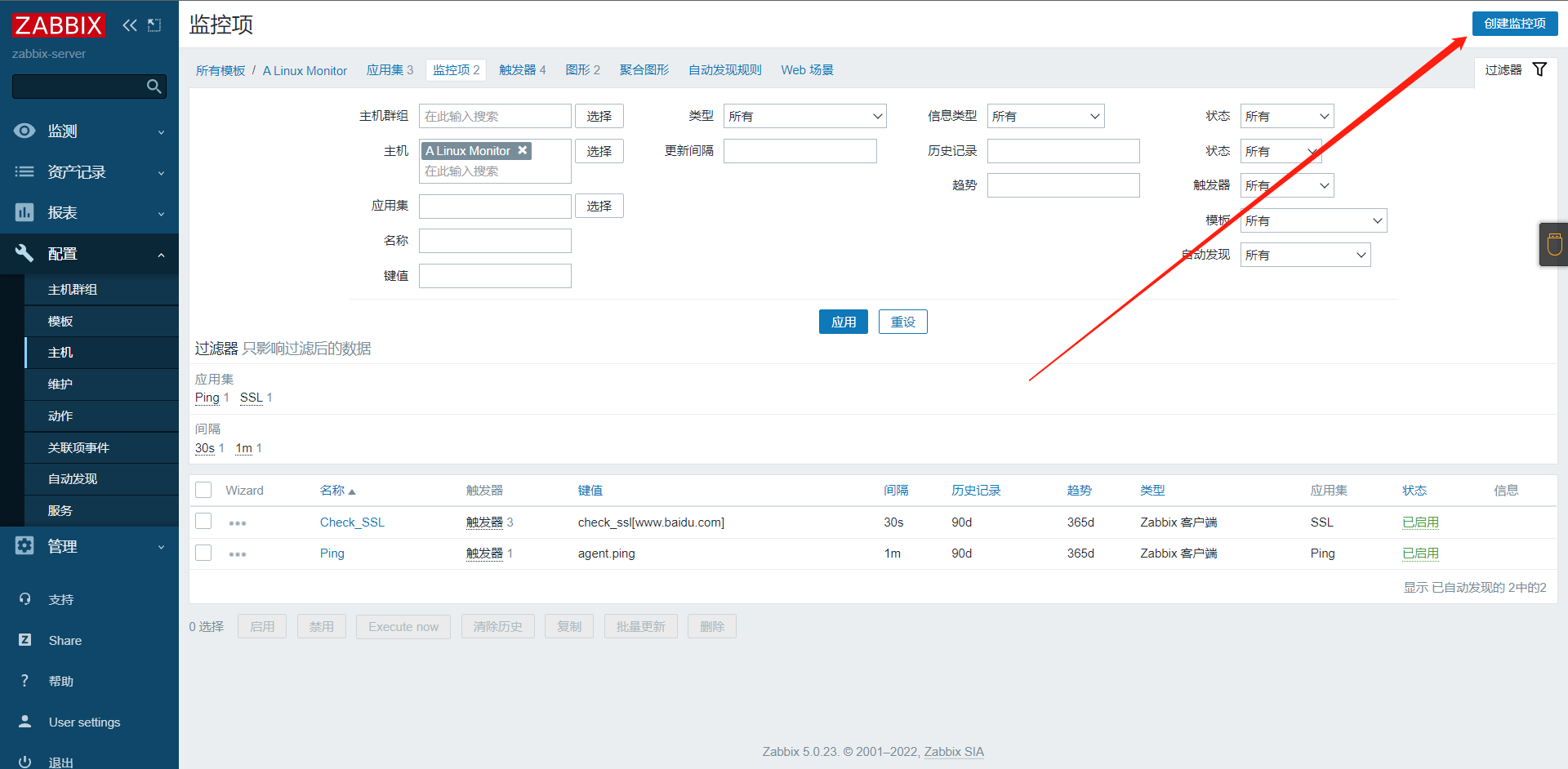
Task: Click the sidebar hide (kiosk) icon
Action: 154,25
